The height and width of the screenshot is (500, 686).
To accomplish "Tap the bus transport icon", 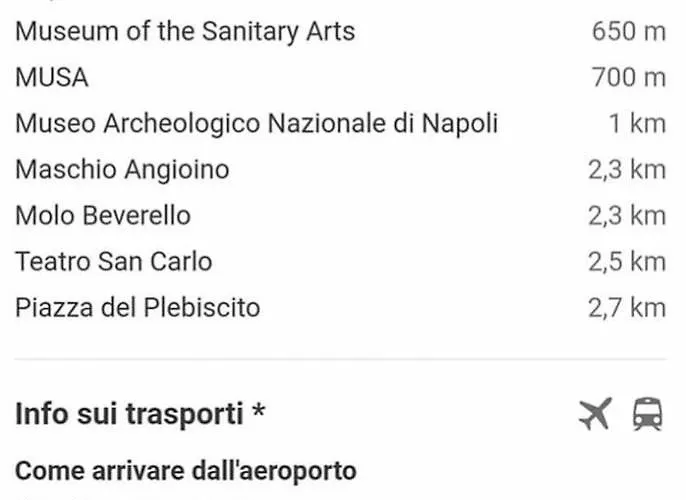I will tap(647, 413).
